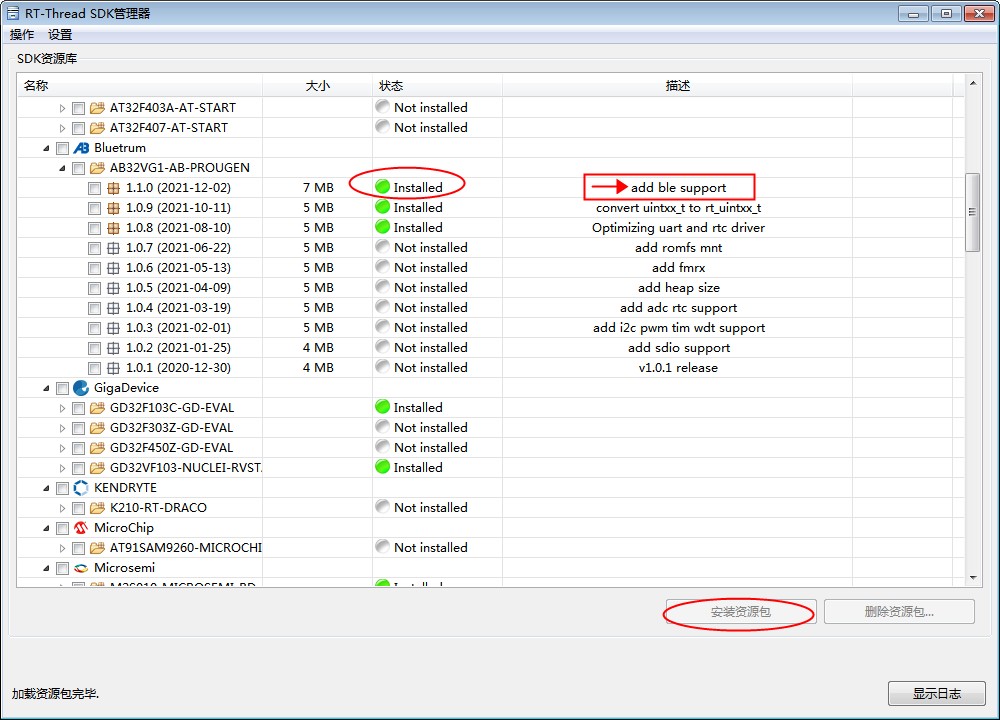This screenshot has height=720, width=1000.
Task: Click the 删除资源包... button
Action: [x=899, y=612]
